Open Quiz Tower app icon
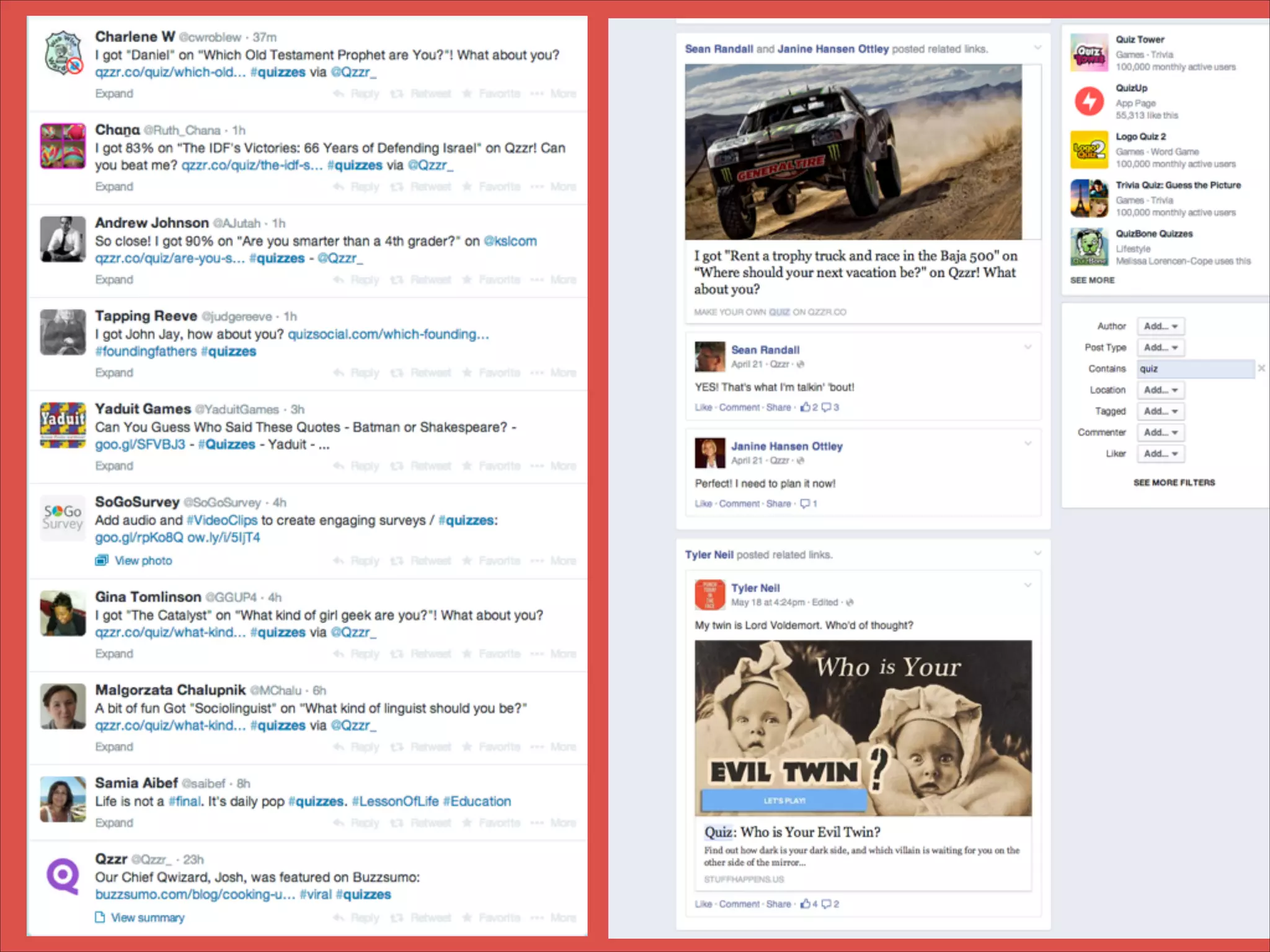Image resolution: width=1270 pixels, height=952 pixels. coord(1089,53)
